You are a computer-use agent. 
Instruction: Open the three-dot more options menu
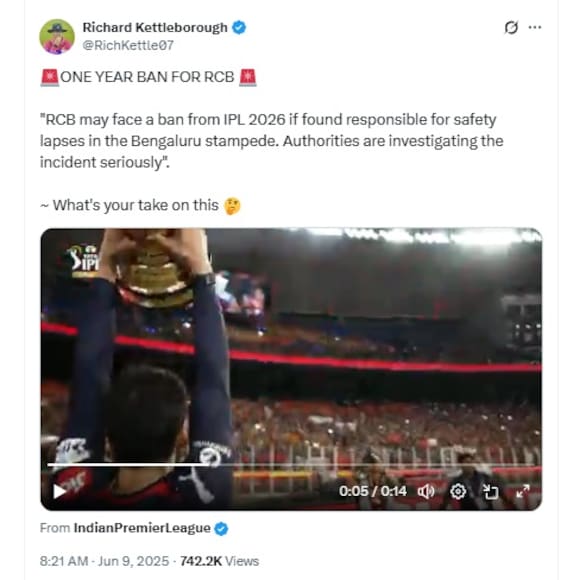click(535, 27)
